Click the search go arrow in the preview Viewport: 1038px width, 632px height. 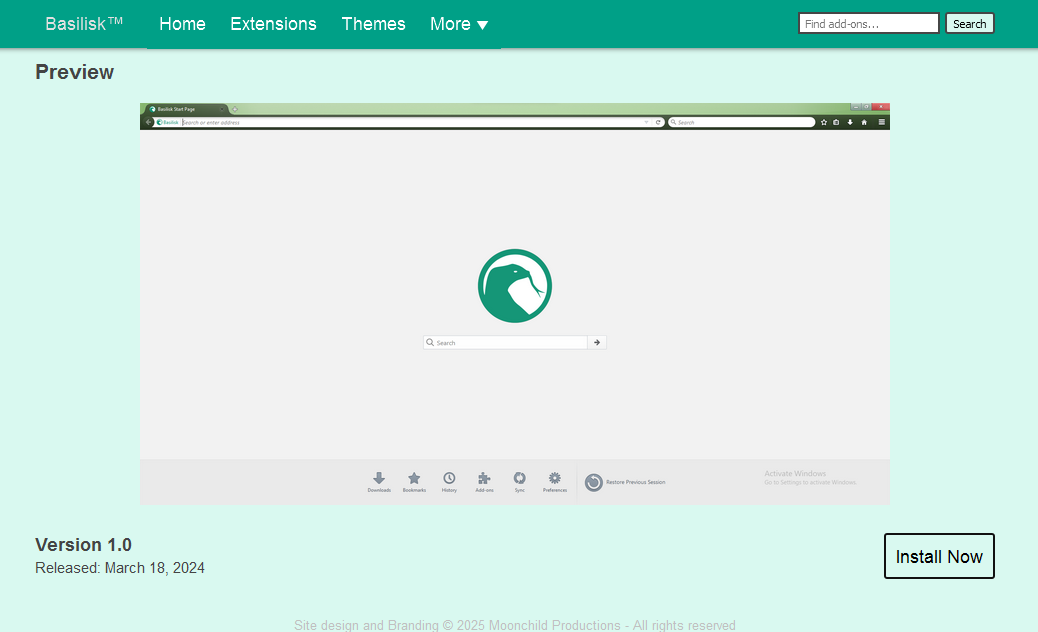[x=596, y=342]
